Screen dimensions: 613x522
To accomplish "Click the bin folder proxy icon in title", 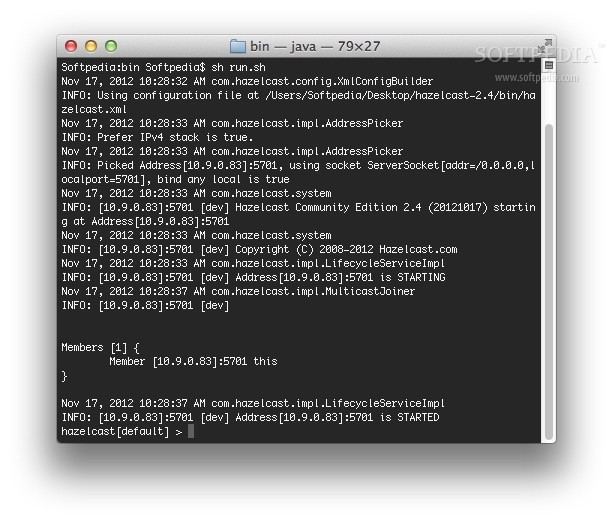I will (x=237, y=46).
